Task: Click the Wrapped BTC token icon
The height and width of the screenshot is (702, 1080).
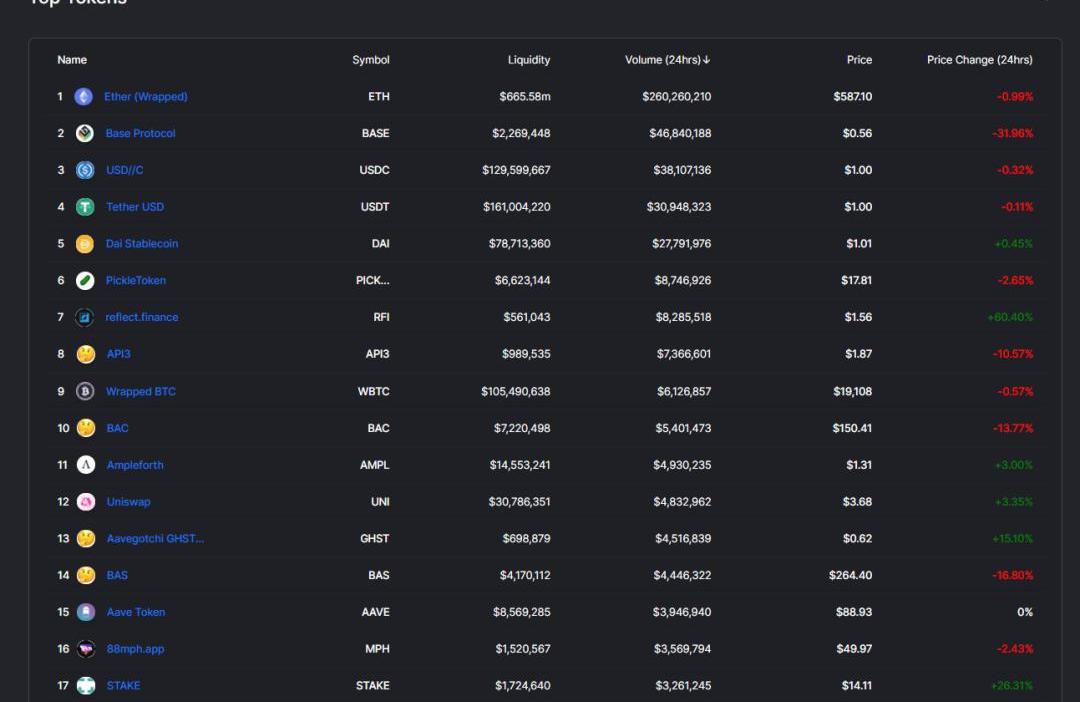Action: click(85, 392)
